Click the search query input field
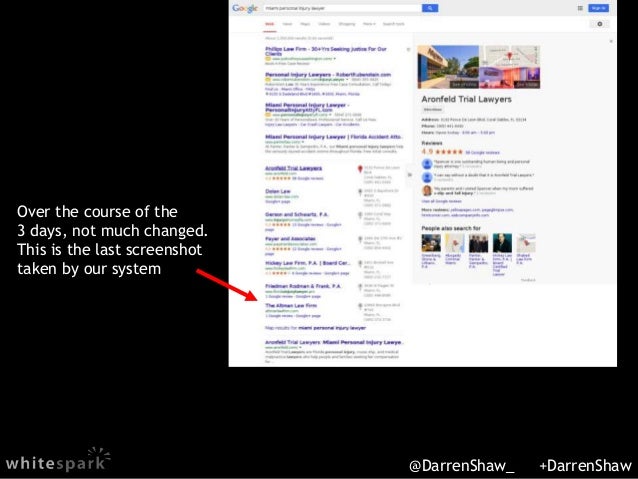This screenshot has height=479, width=638. coord(342,8)
